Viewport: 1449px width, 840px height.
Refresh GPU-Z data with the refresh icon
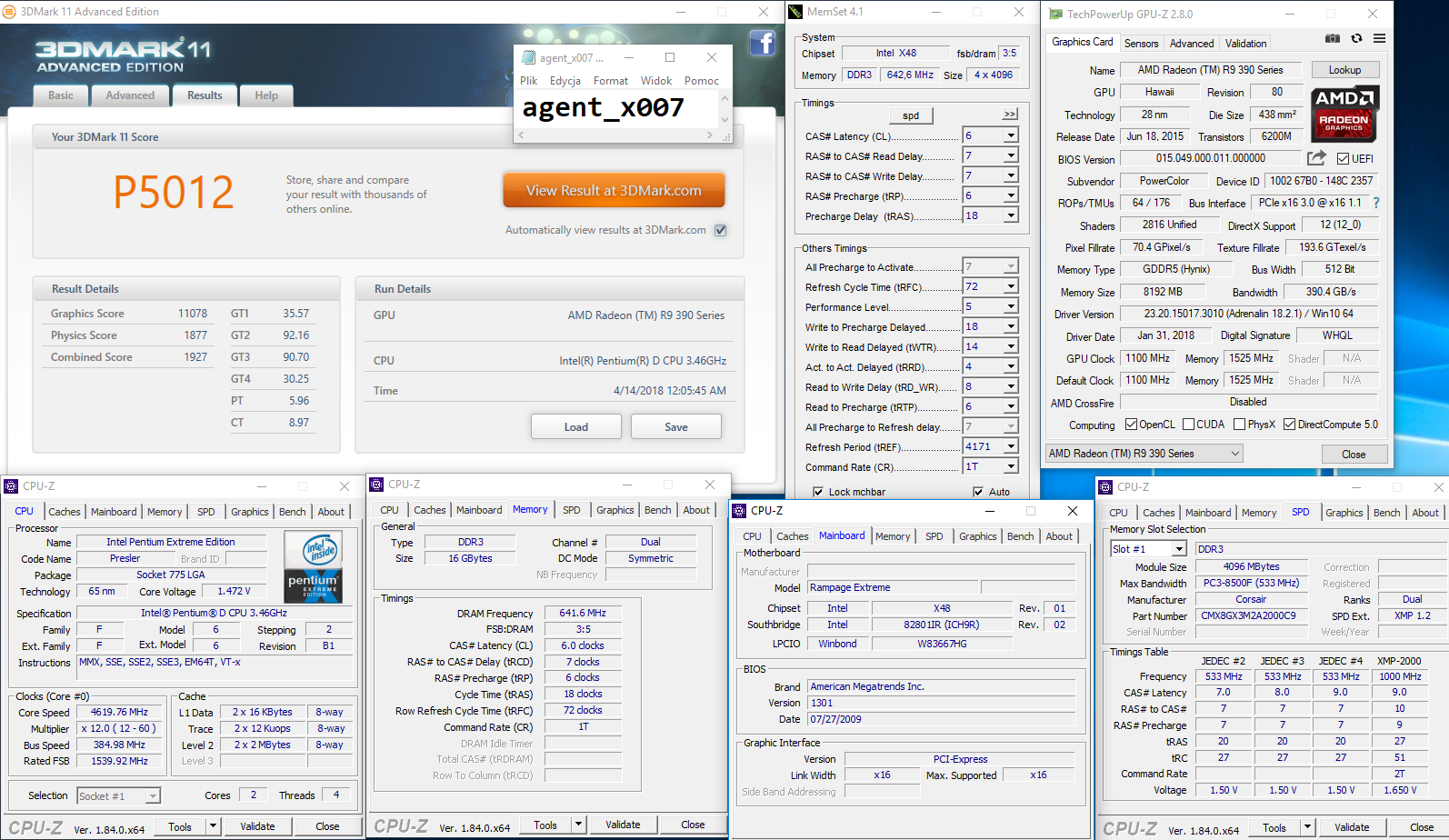1356,38
